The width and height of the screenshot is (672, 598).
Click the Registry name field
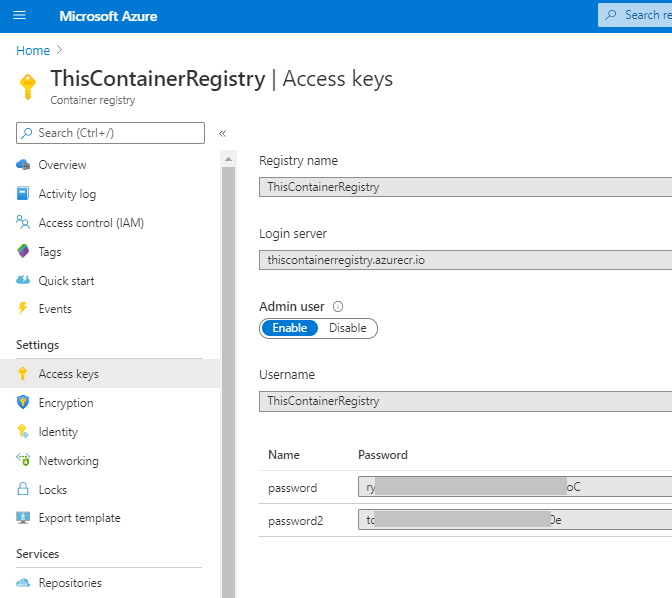coord(465,187)
